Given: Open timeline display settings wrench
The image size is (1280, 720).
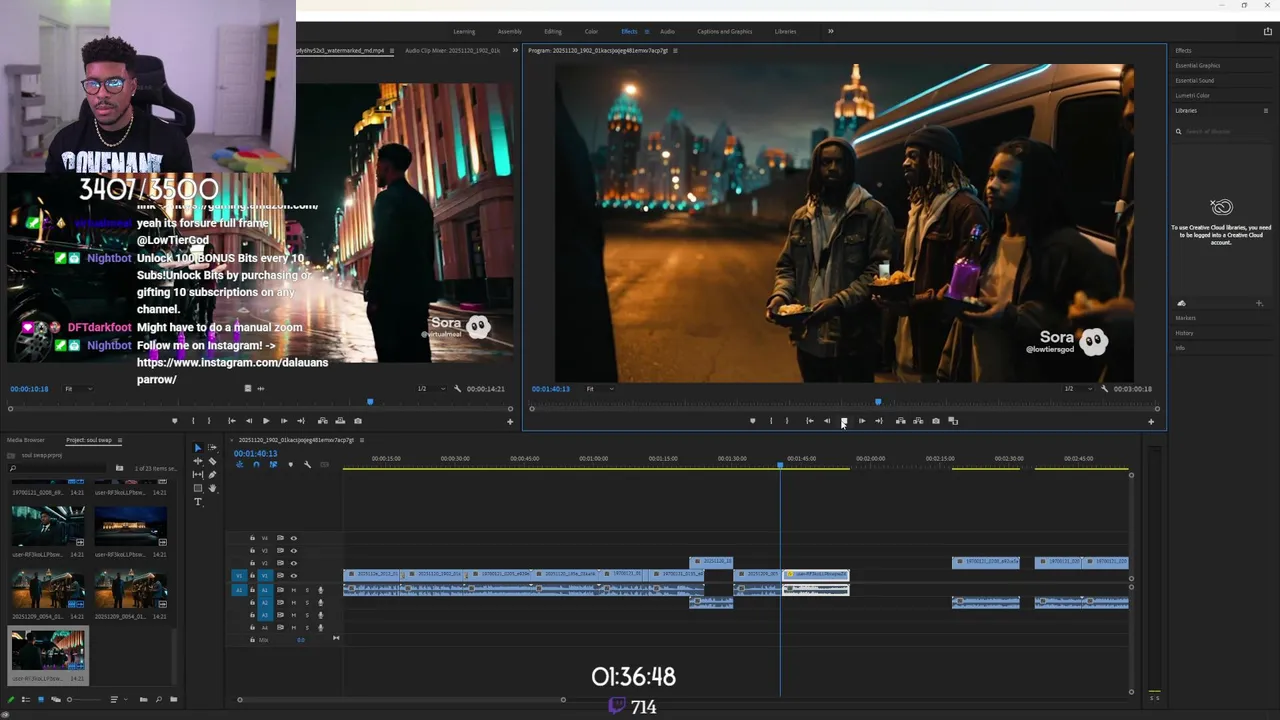Looking at the screenshot, I should 307,464.
